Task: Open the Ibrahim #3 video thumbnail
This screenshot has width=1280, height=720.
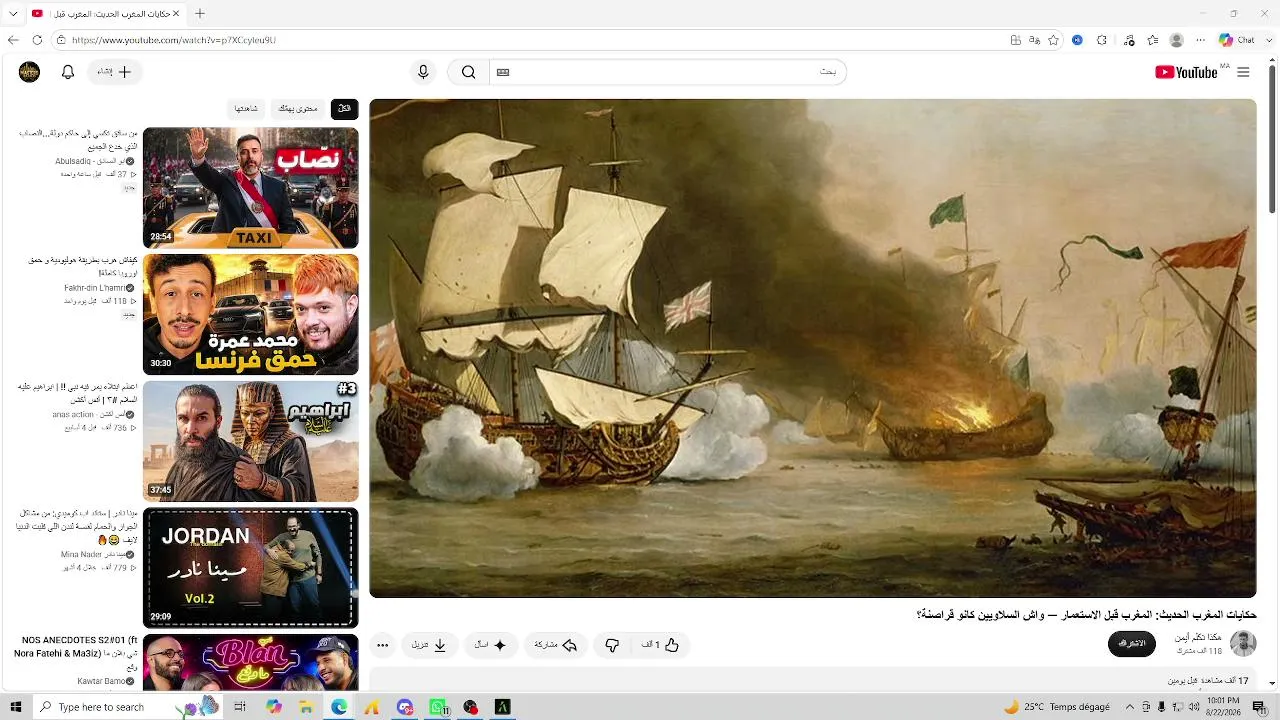Action: tap(250, 441)
